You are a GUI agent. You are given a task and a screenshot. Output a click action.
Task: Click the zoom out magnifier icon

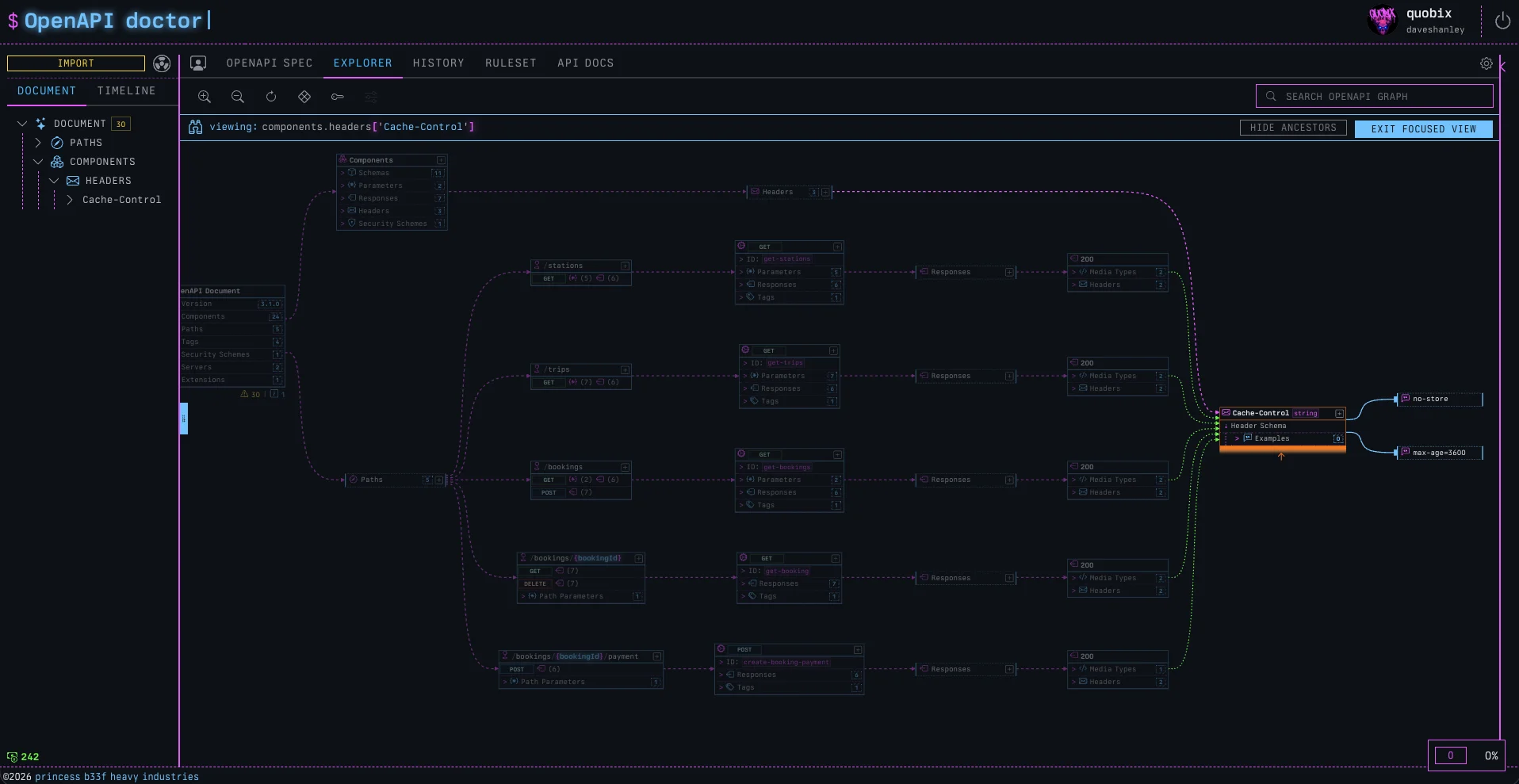point(237,97)
